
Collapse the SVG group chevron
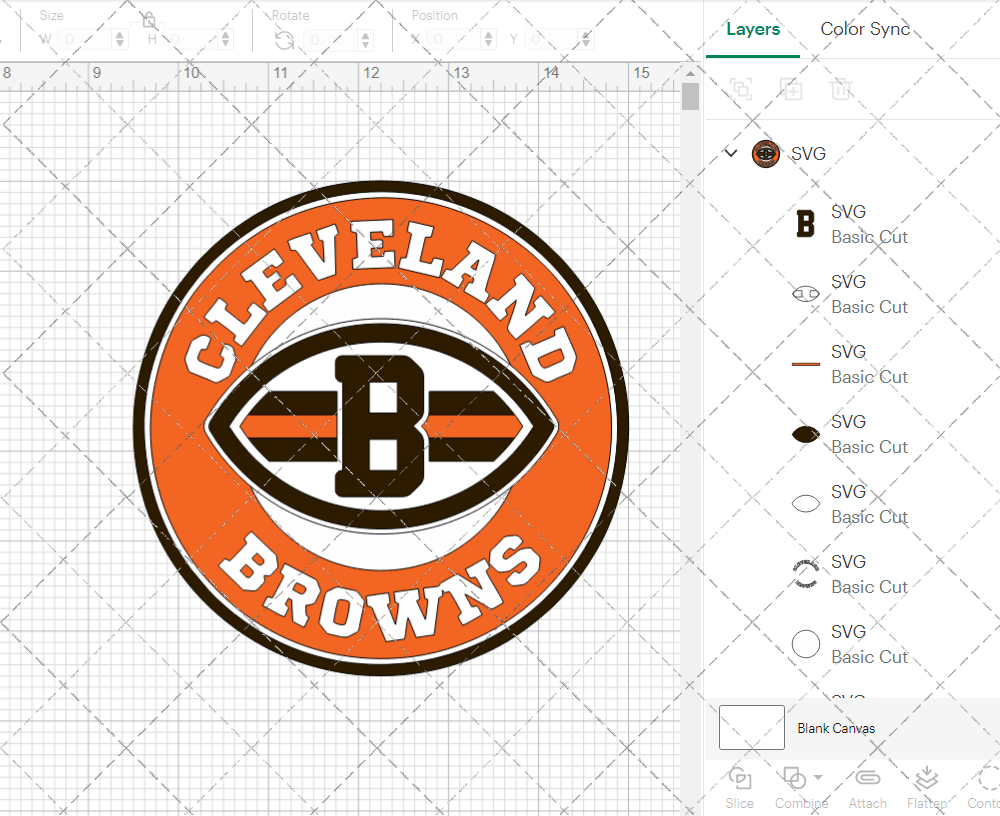click(731, 153)
